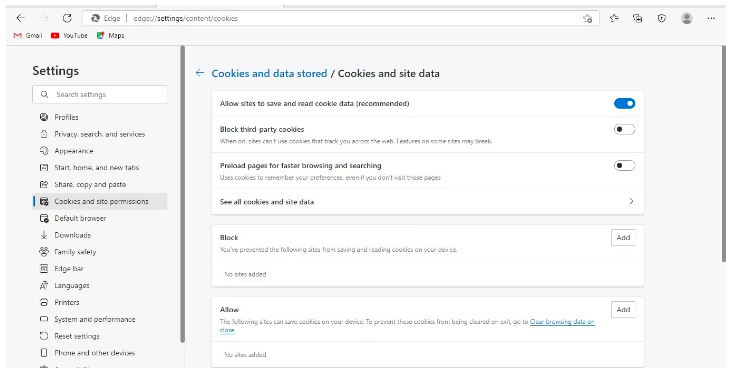Add this page to favorites star
Viewport: 733px width, 377px height.
[588, 19]
